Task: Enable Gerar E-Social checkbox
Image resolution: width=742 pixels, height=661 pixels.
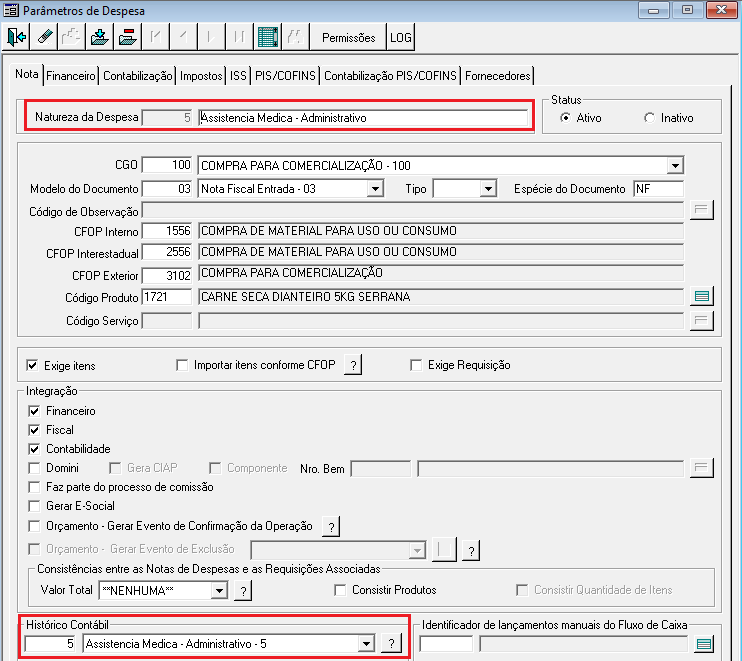Action: point(34,506)
